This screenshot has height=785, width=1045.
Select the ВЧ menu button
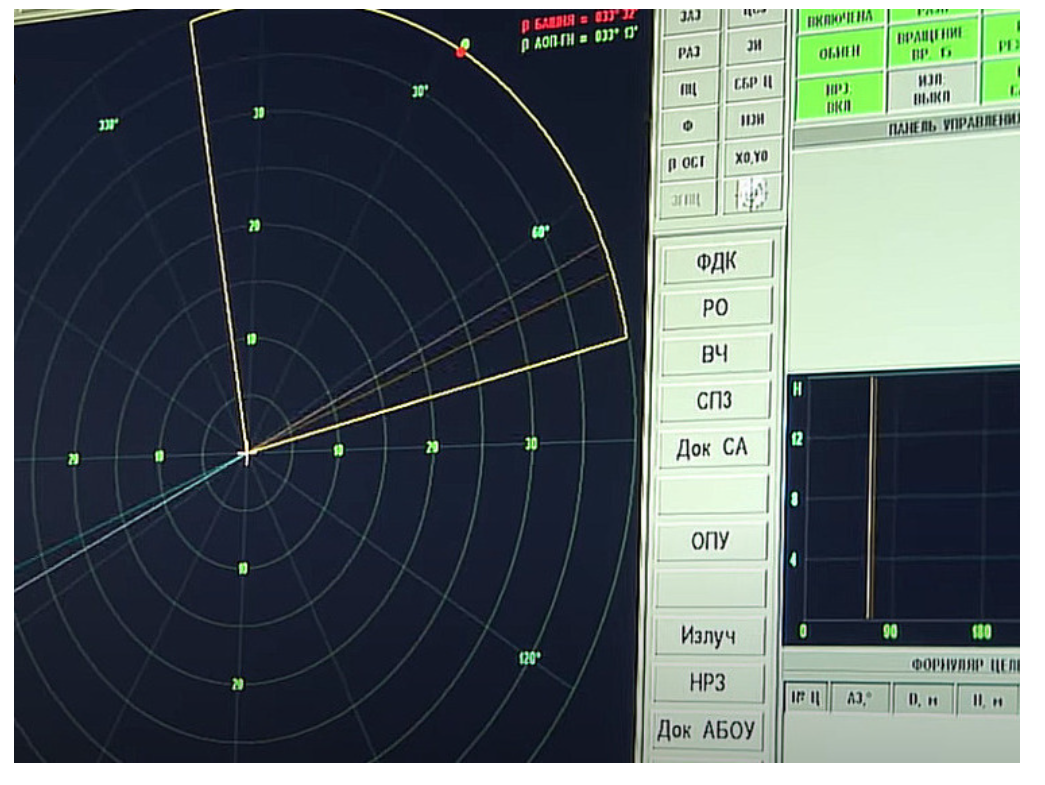(x=714, y=354)
